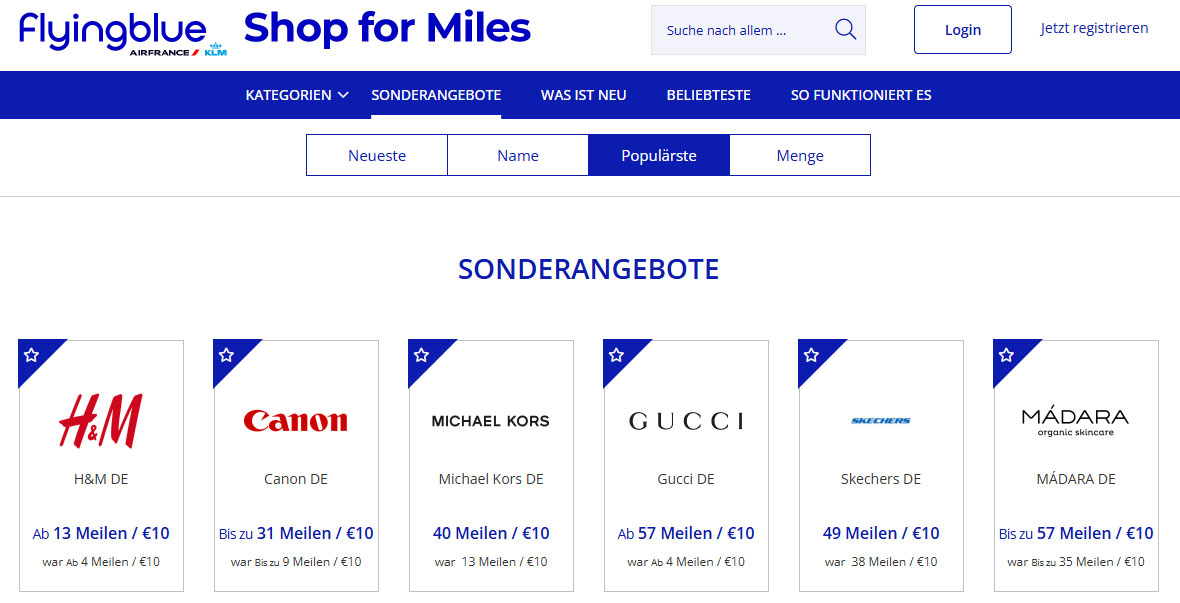Open Beliebteste menu item

click(x=708, y=95)
